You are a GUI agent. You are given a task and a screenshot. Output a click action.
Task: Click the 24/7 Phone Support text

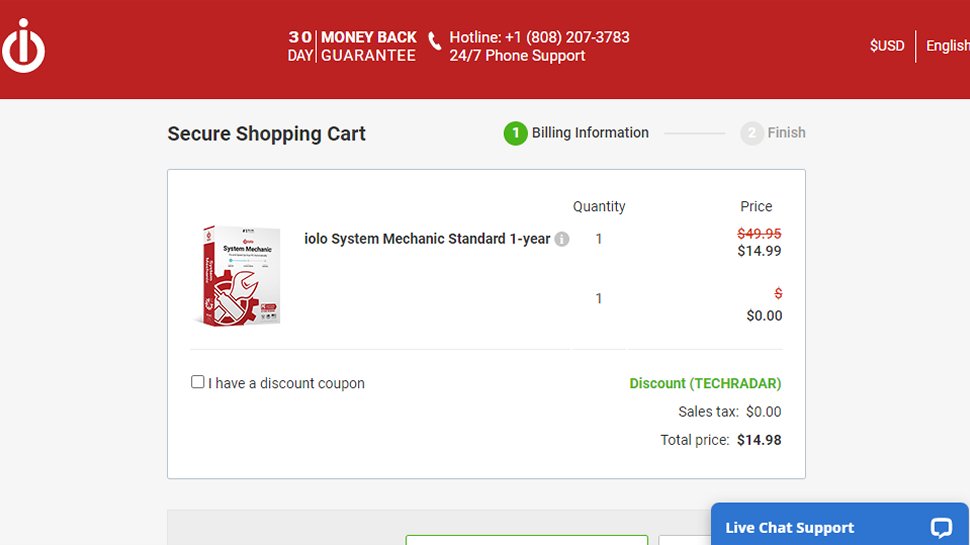coord(517,56)
